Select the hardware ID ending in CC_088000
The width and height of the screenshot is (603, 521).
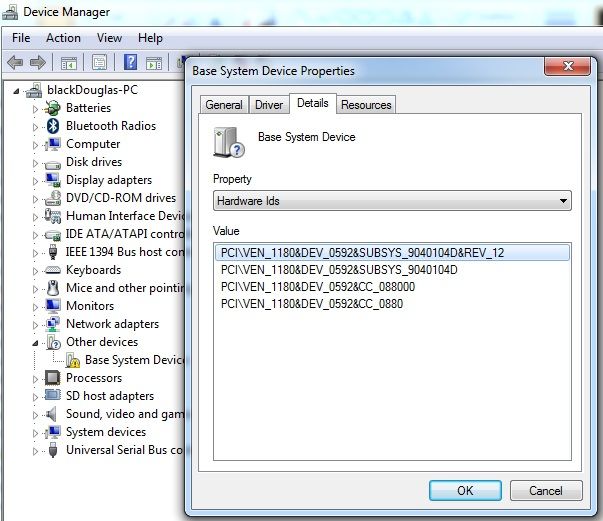tap(319, 286)
